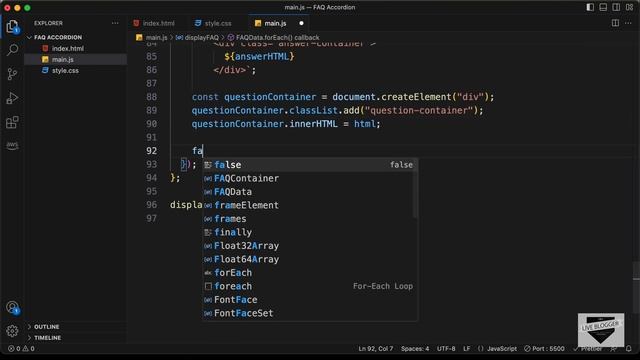Open the AWS toolkit view
The width and height of the screenshot is (640, 360).
(x=12, y=145)
